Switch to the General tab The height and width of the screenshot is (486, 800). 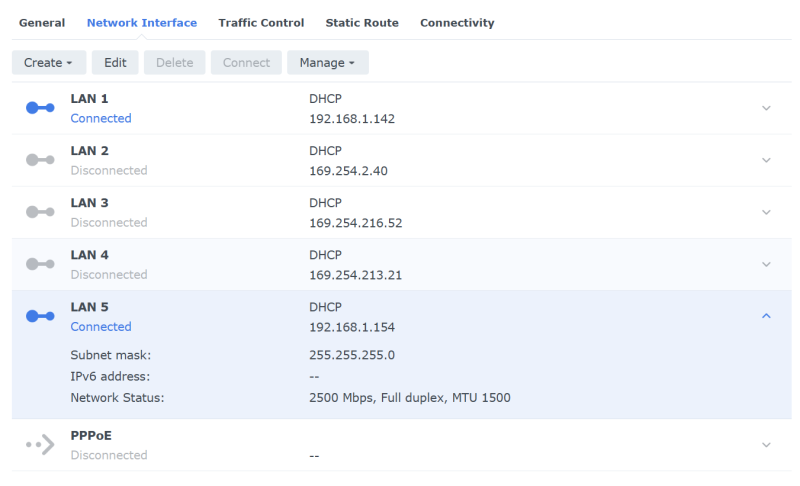click(x=42, y=23)
